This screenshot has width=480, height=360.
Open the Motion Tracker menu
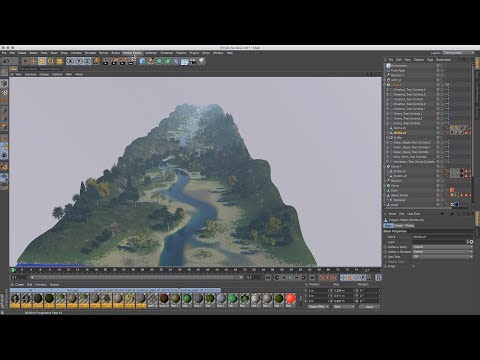(x=132, y=53)
